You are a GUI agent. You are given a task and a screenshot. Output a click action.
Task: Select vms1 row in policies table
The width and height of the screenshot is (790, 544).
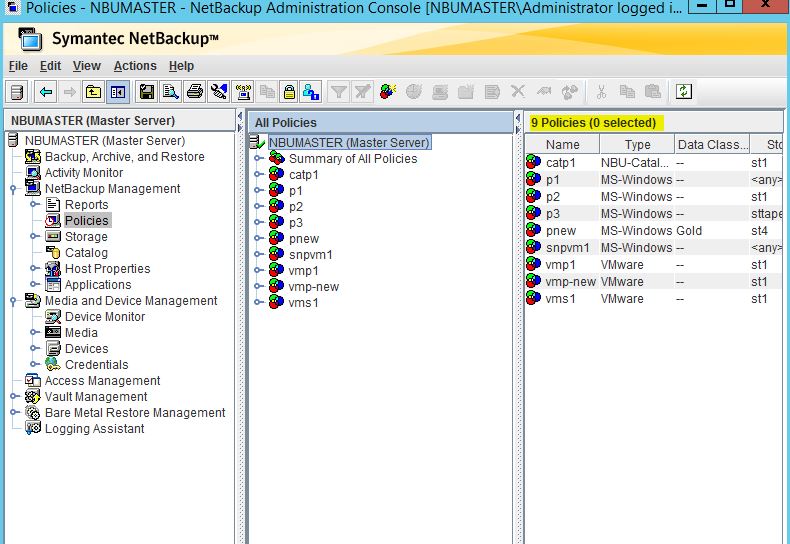(x=653, y=299)
